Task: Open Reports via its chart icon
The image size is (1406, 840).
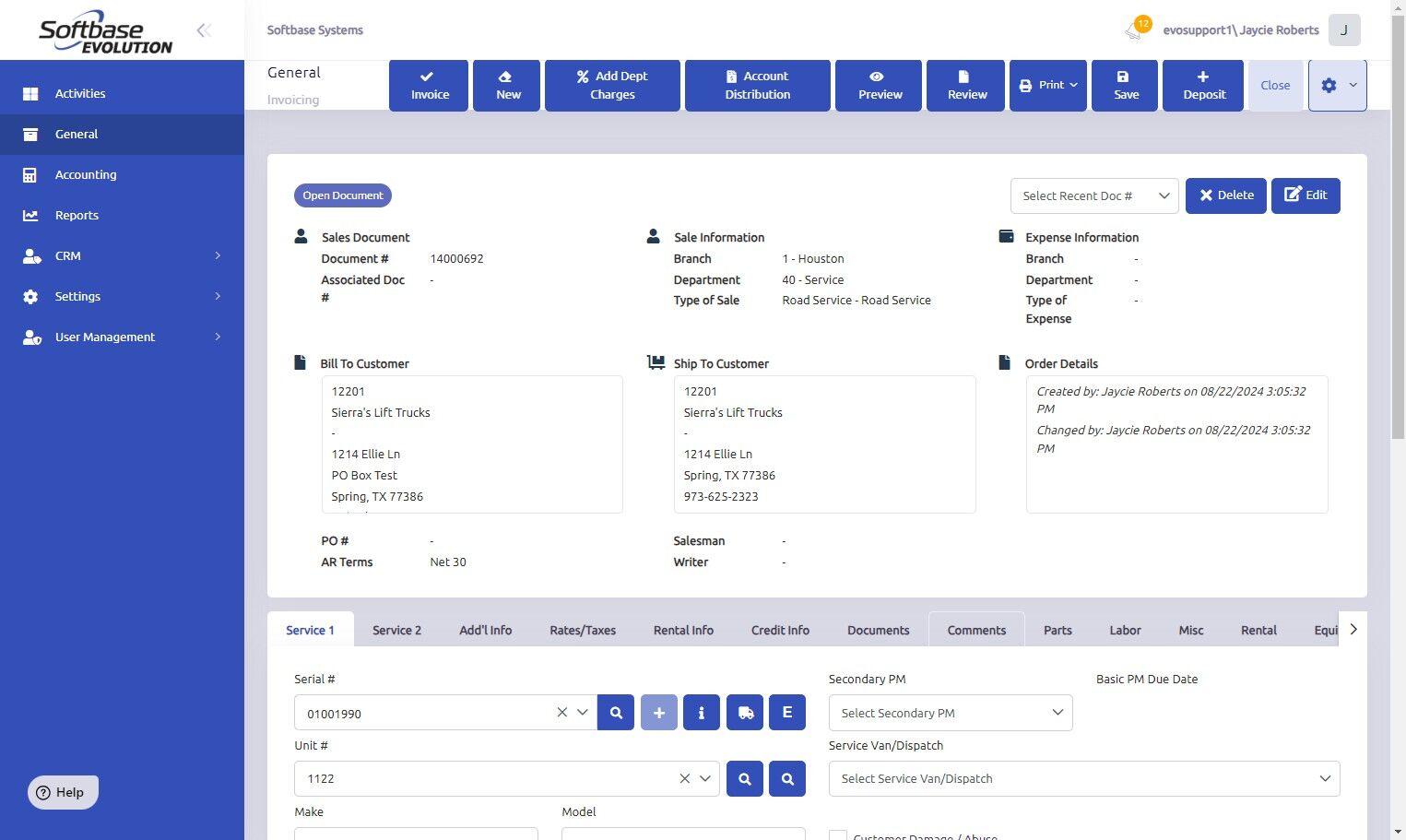Action: pos(30,216)
